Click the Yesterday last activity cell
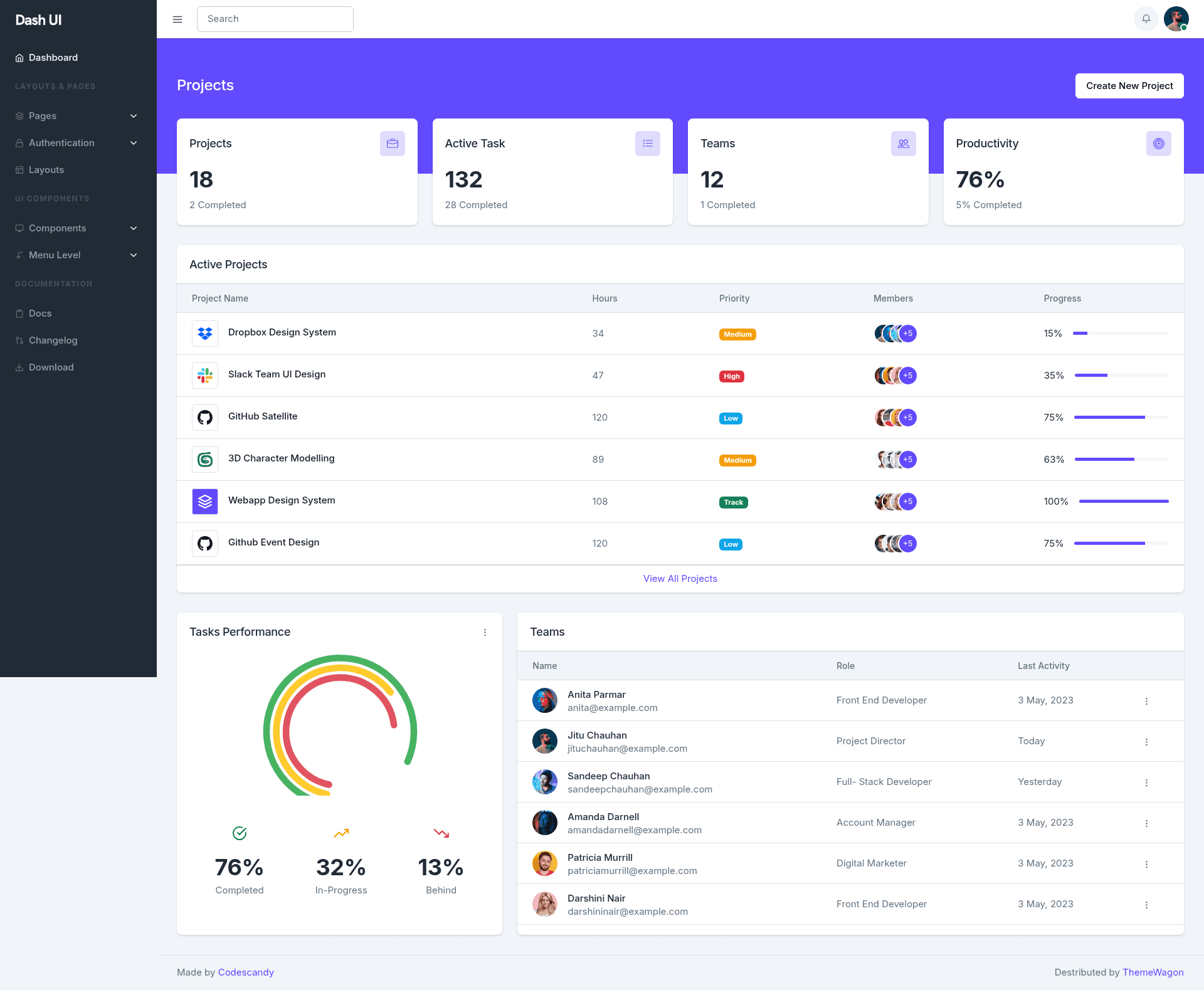Screen dimensions: 1204x990 [1040, 782]
